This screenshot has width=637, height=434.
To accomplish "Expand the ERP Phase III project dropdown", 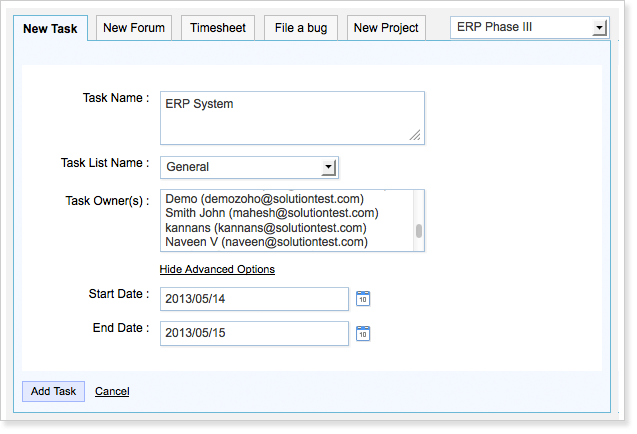I will tap(600, 28).
